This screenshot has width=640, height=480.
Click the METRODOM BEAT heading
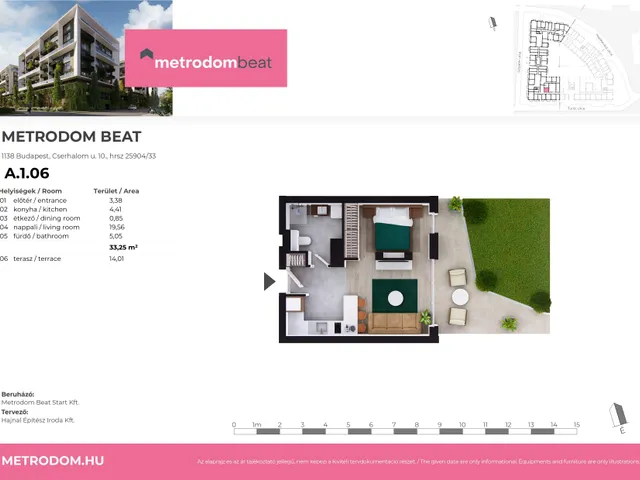(x=71, y=136)
